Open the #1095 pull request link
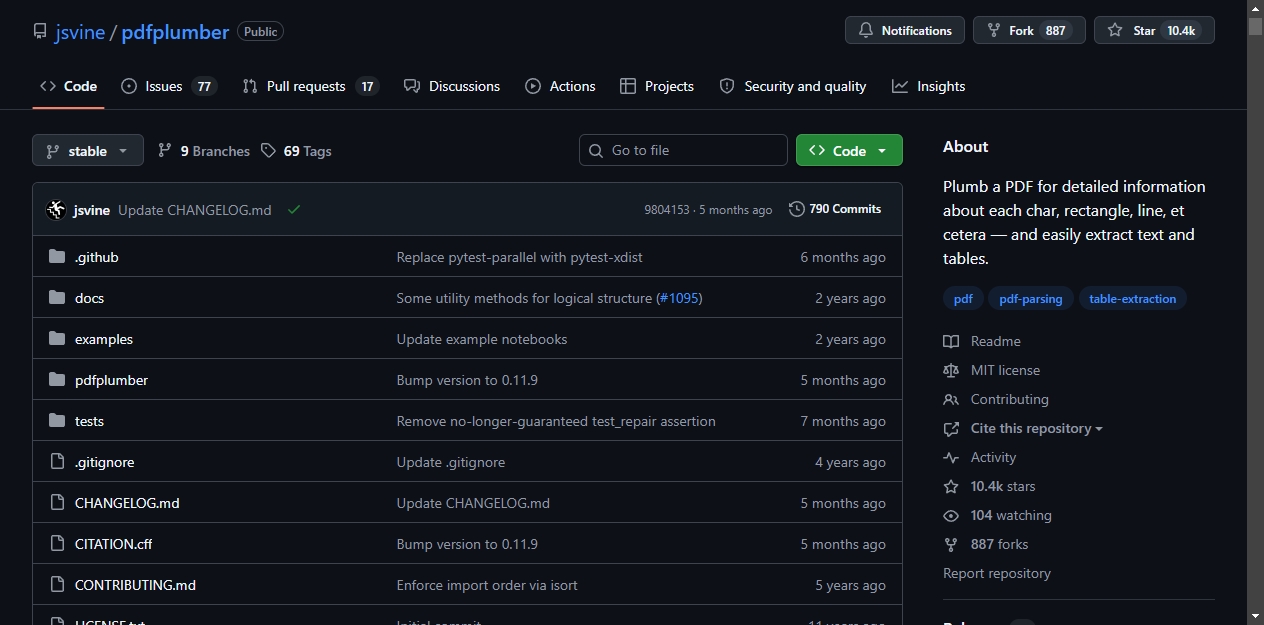The height and width of the screenshot is (625, 1264). pyautogui.click(x=679, y=298)
